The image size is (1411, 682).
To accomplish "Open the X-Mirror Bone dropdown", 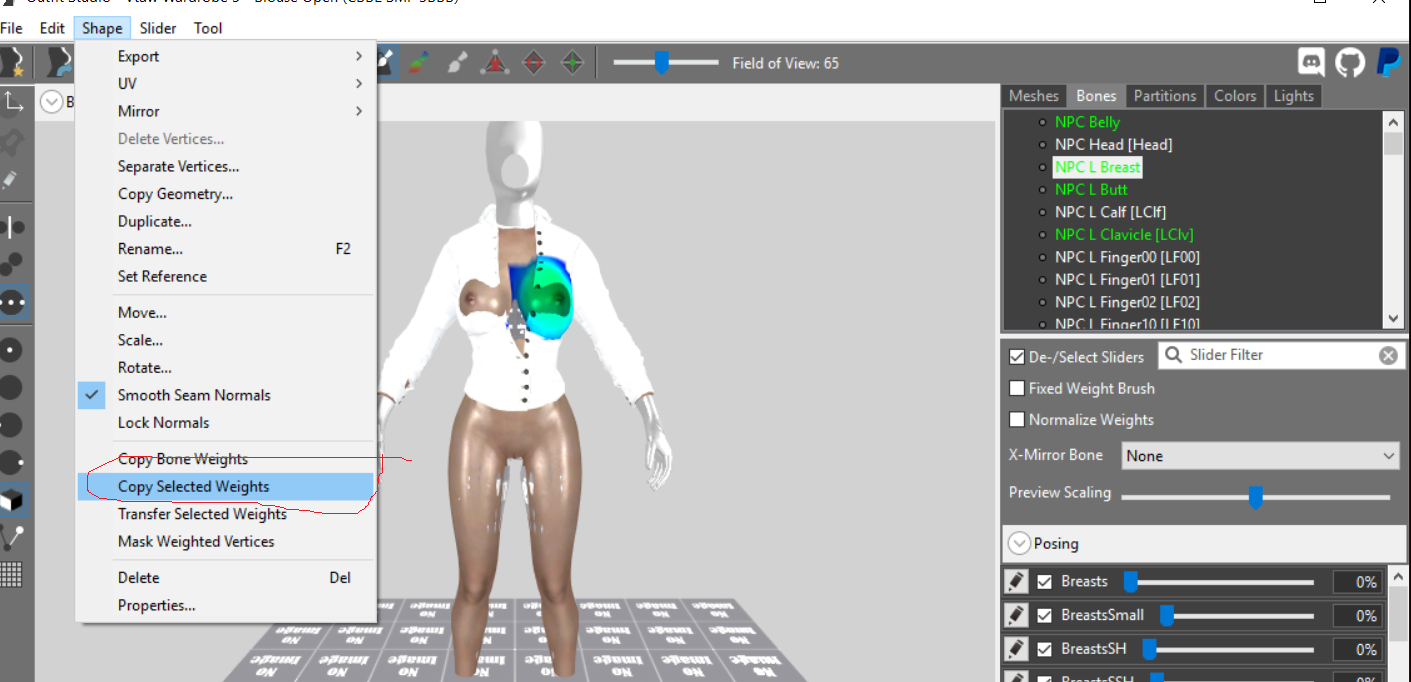I will tap(1260, 456).
